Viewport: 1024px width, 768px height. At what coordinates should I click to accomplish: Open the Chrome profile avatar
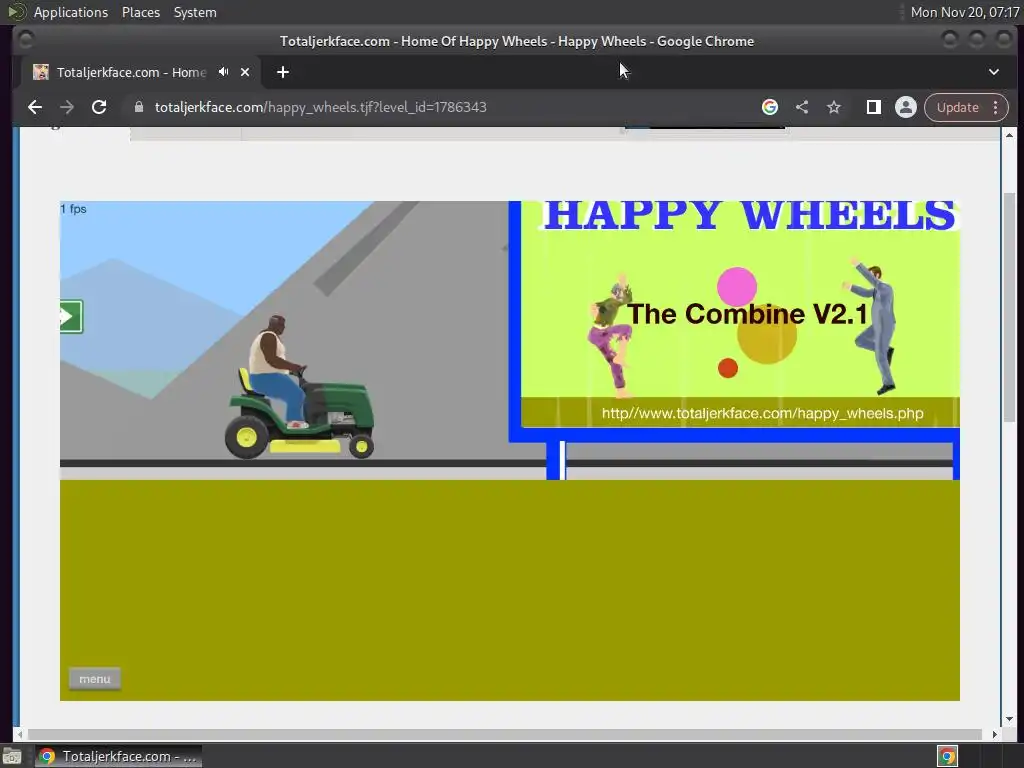(906, 107)
